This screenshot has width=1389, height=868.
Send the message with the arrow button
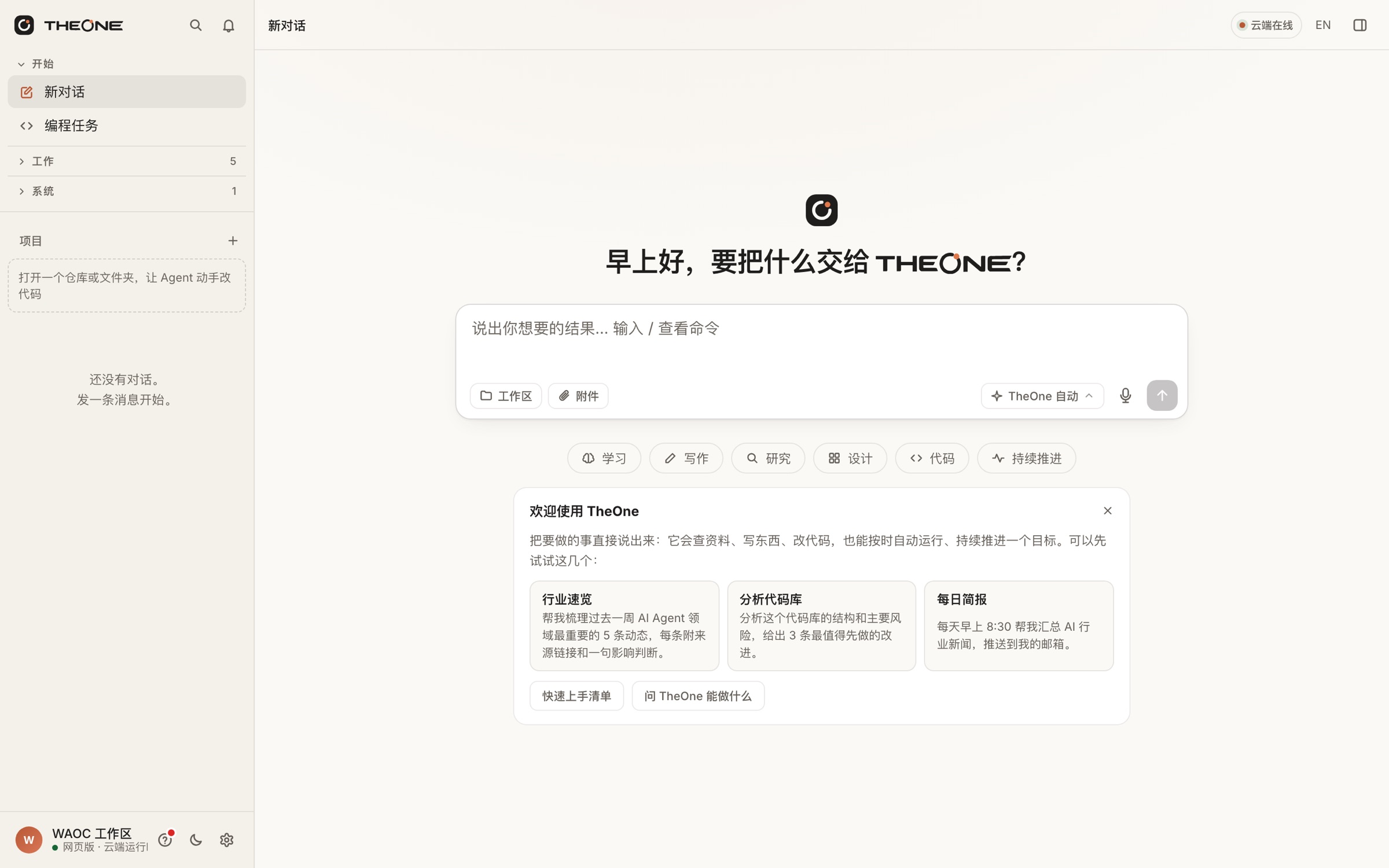(x=1162, y=396)
